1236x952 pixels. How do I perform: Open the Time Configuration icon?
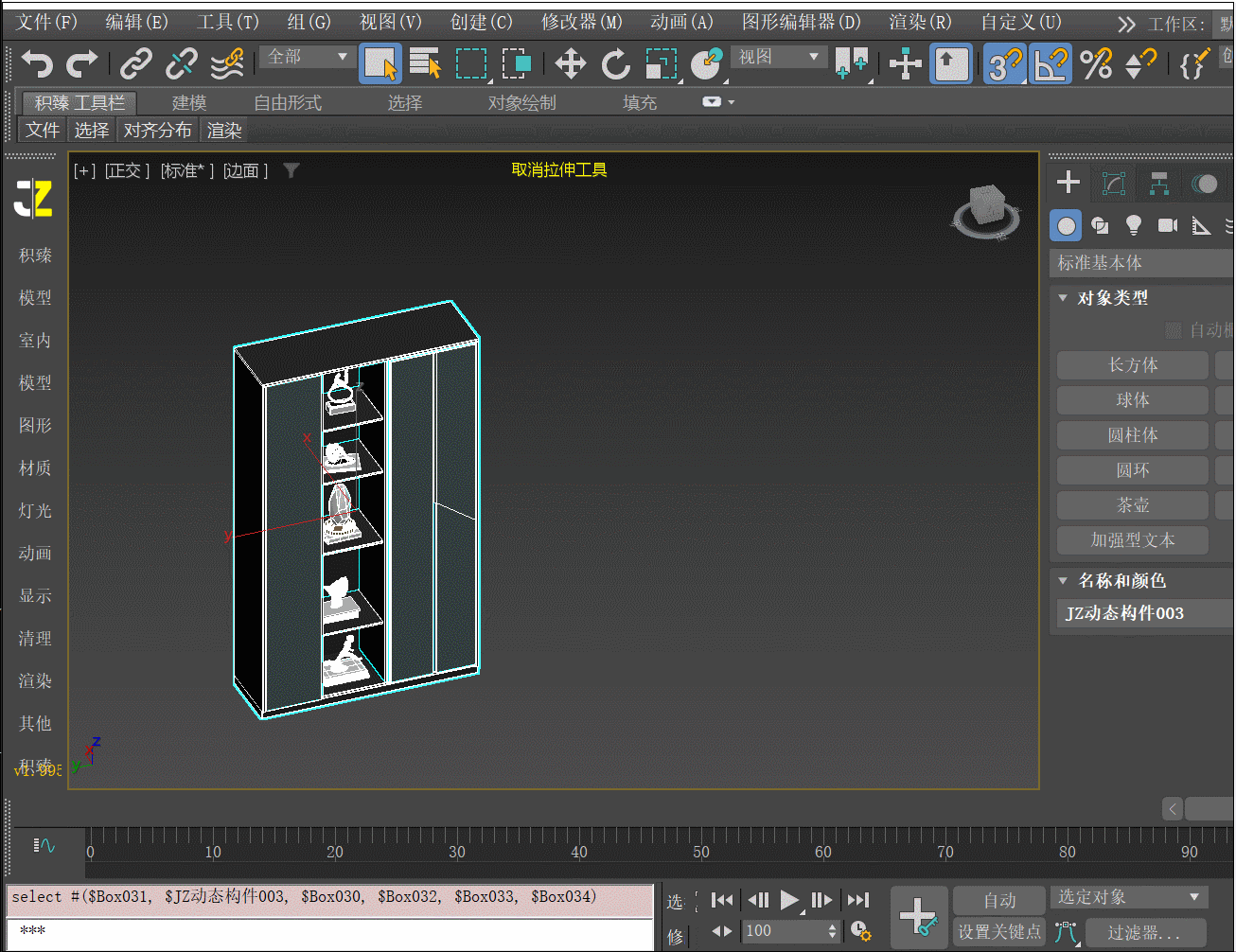[860, 931]
